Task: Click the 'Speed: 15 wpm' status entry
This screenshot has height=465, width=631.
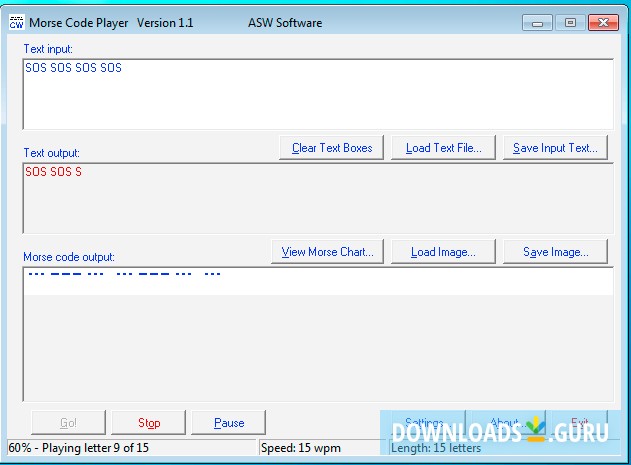Action: pyautogui.click(x=301, y=448)
